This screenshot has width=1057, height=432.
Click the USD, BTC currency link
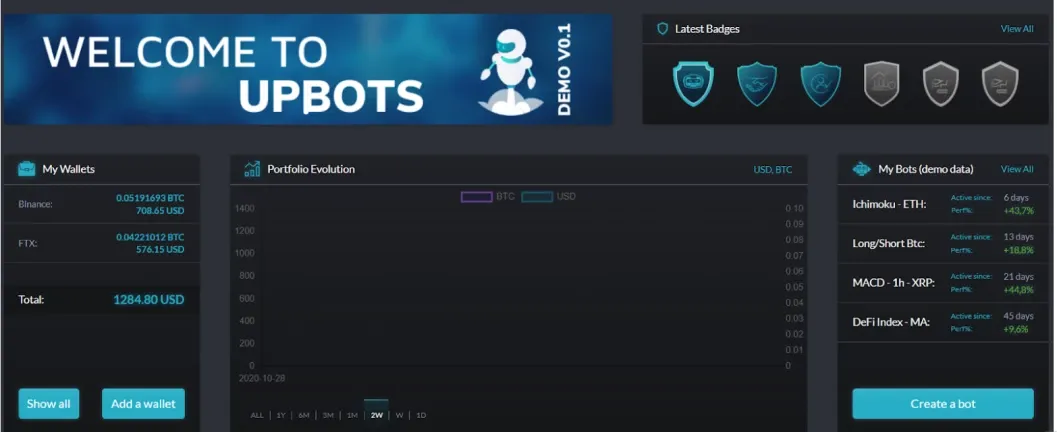(773, 170)
